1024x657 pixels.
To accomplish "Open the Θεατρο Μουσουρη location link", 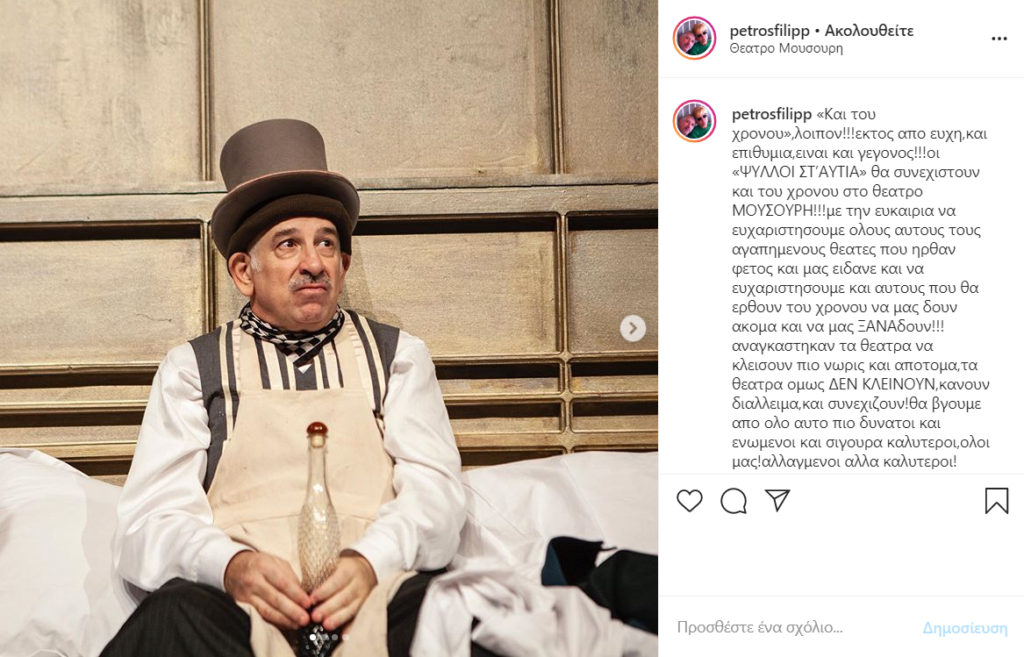I will tap(786, 49).
